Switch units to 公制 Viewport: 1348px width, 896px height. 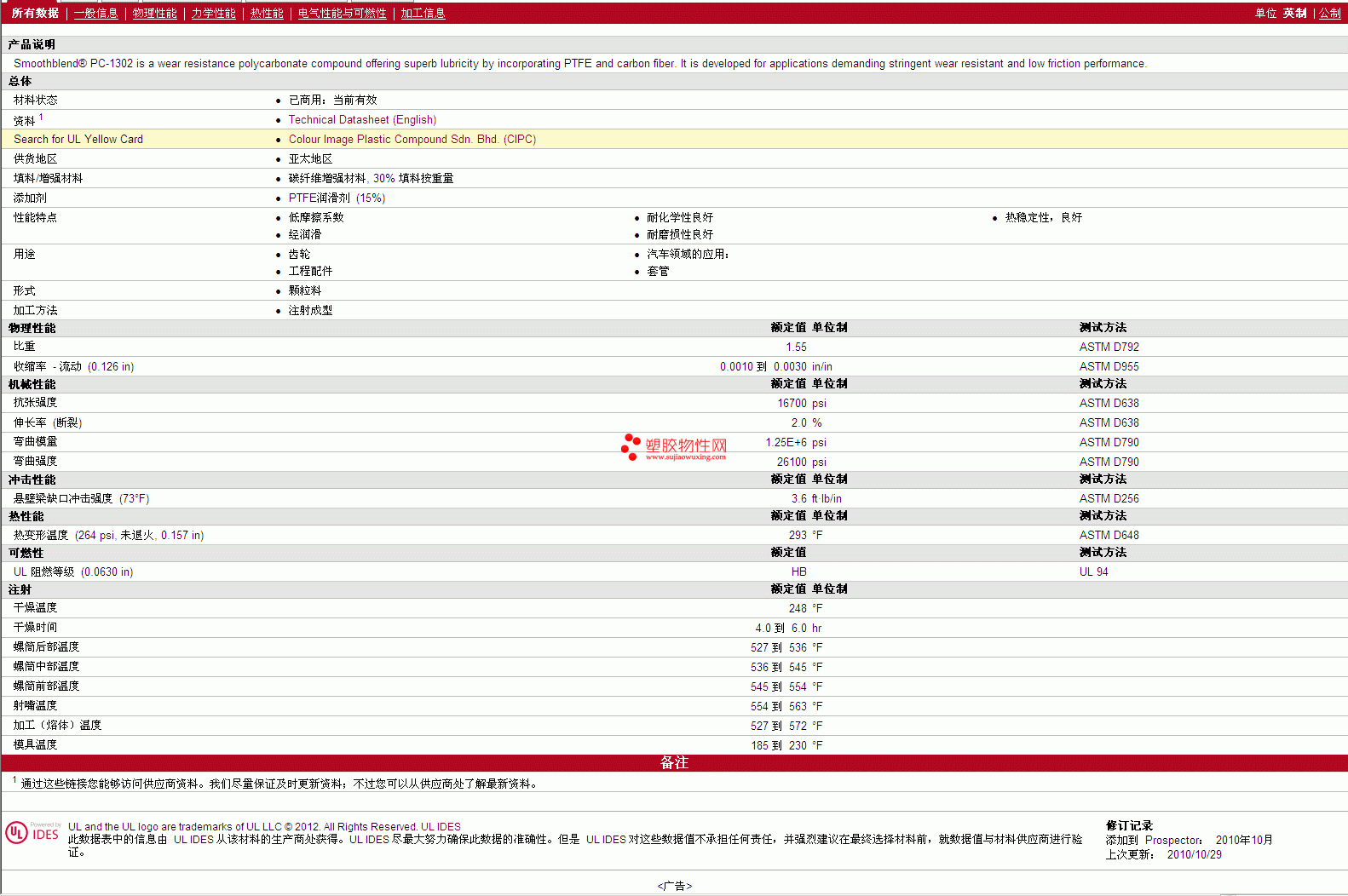(1330, 13)
